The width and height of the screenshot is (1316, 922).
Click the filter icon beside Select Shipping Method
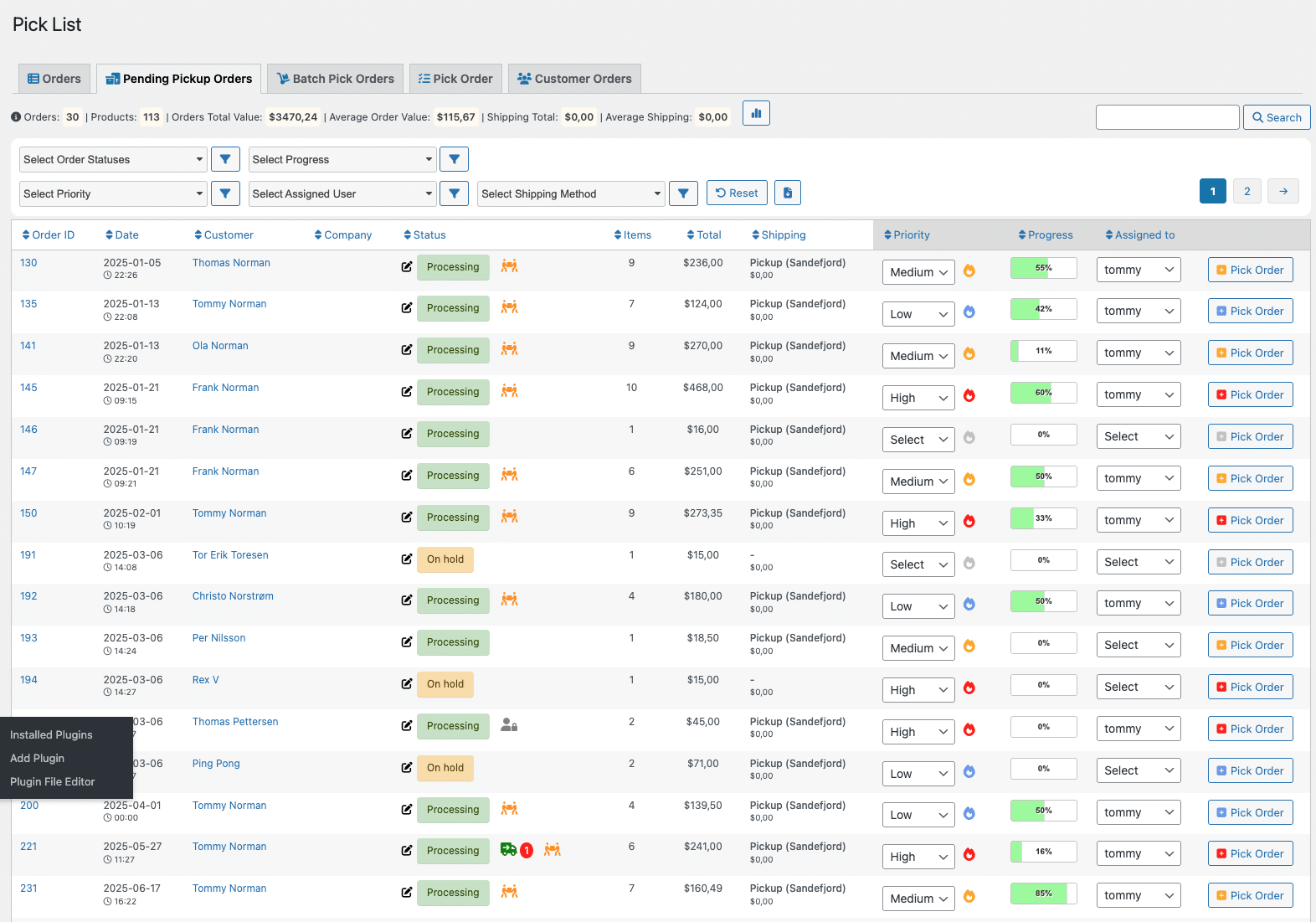(683, 193)
